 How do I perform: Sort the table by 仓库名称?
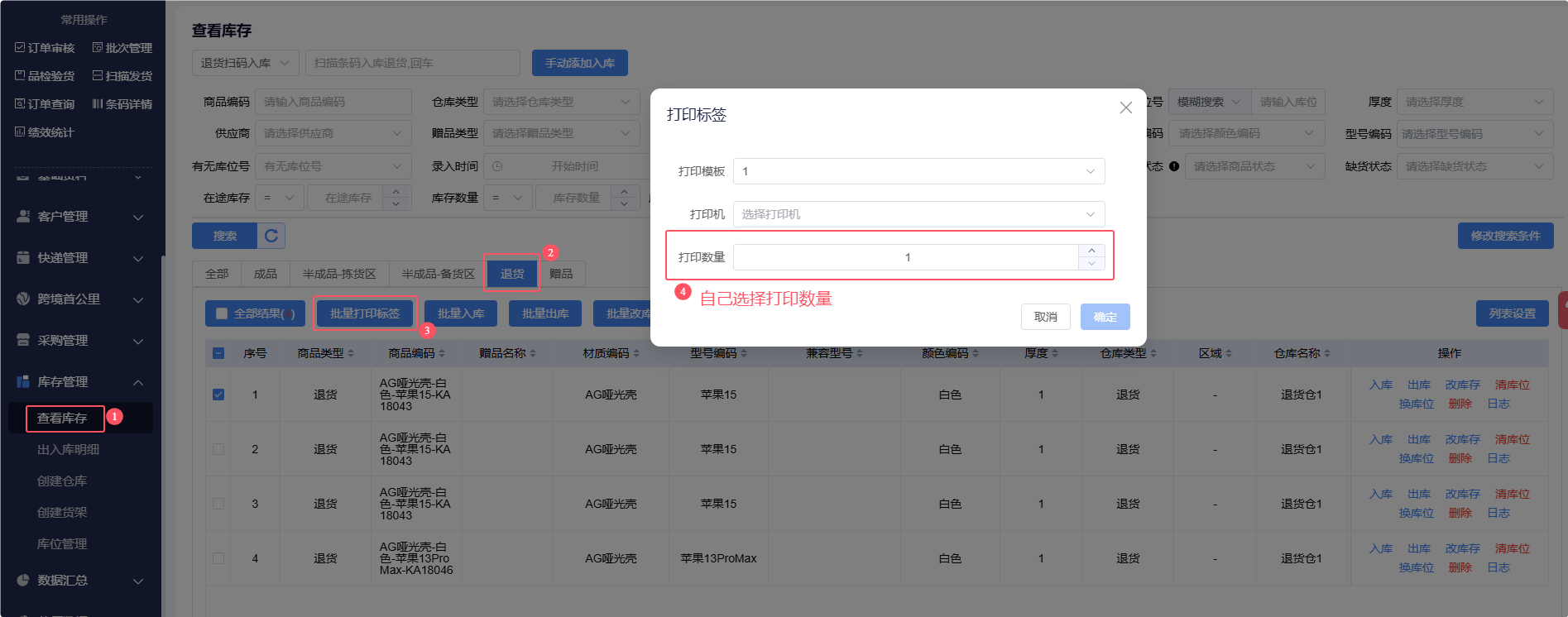[x=1327, y=354]
